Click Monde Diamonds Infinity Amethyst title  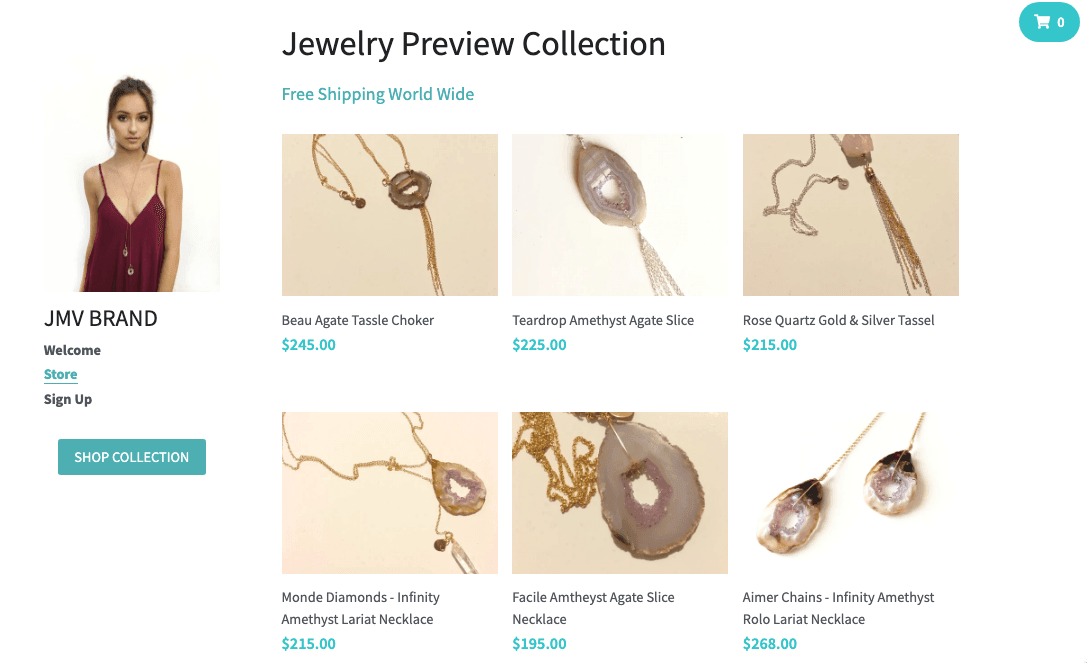click(x=360, y=608)
